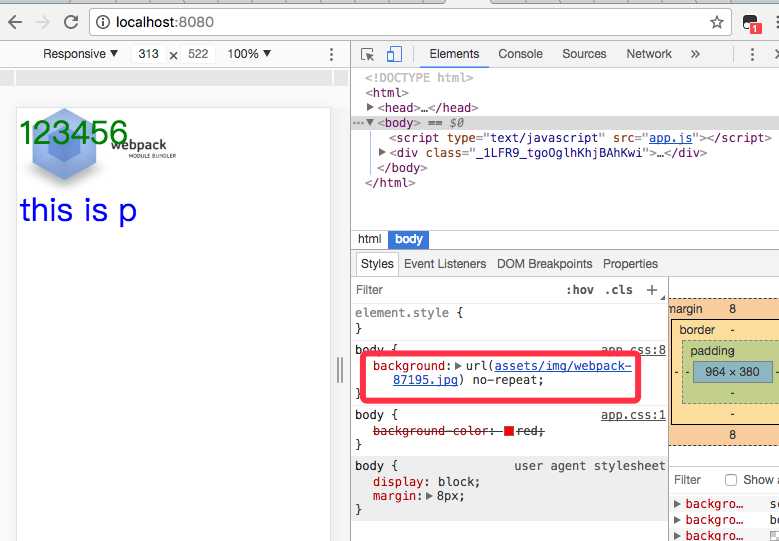This screenshot has width=779, height=541.
Task: Open the webpack-87195.jpg asset link
Action: 512,373
